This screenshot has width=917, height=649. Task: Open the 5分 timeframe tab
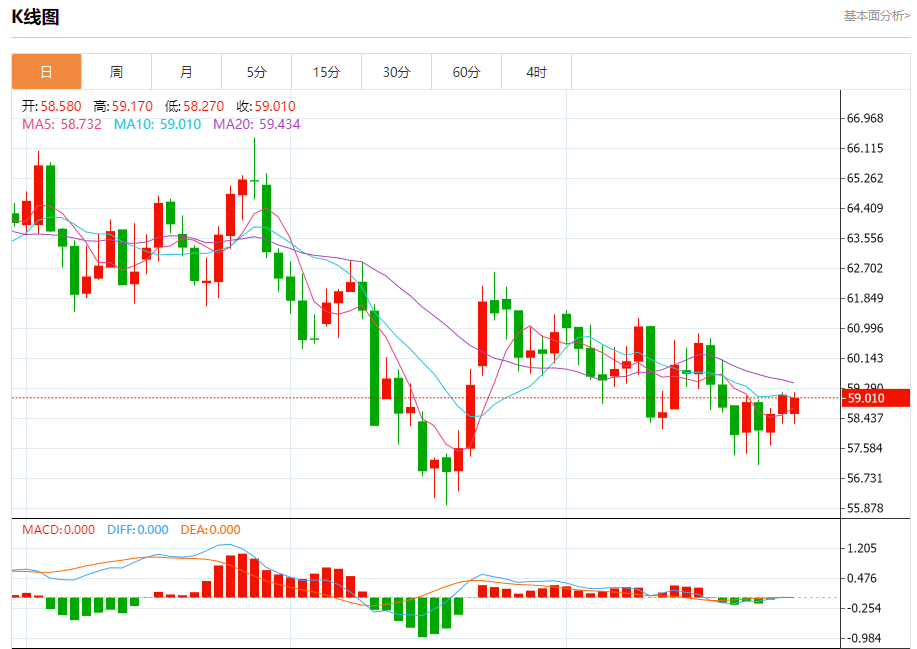click(257, 72)
